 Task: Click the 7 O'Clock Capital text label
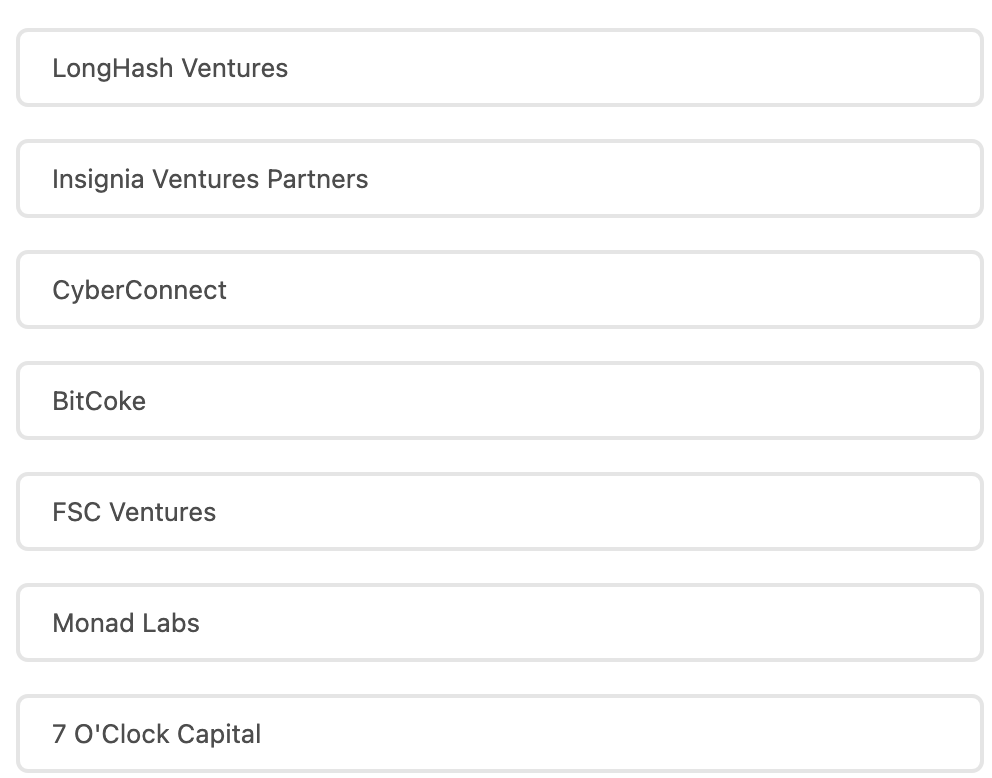point(156,734)
